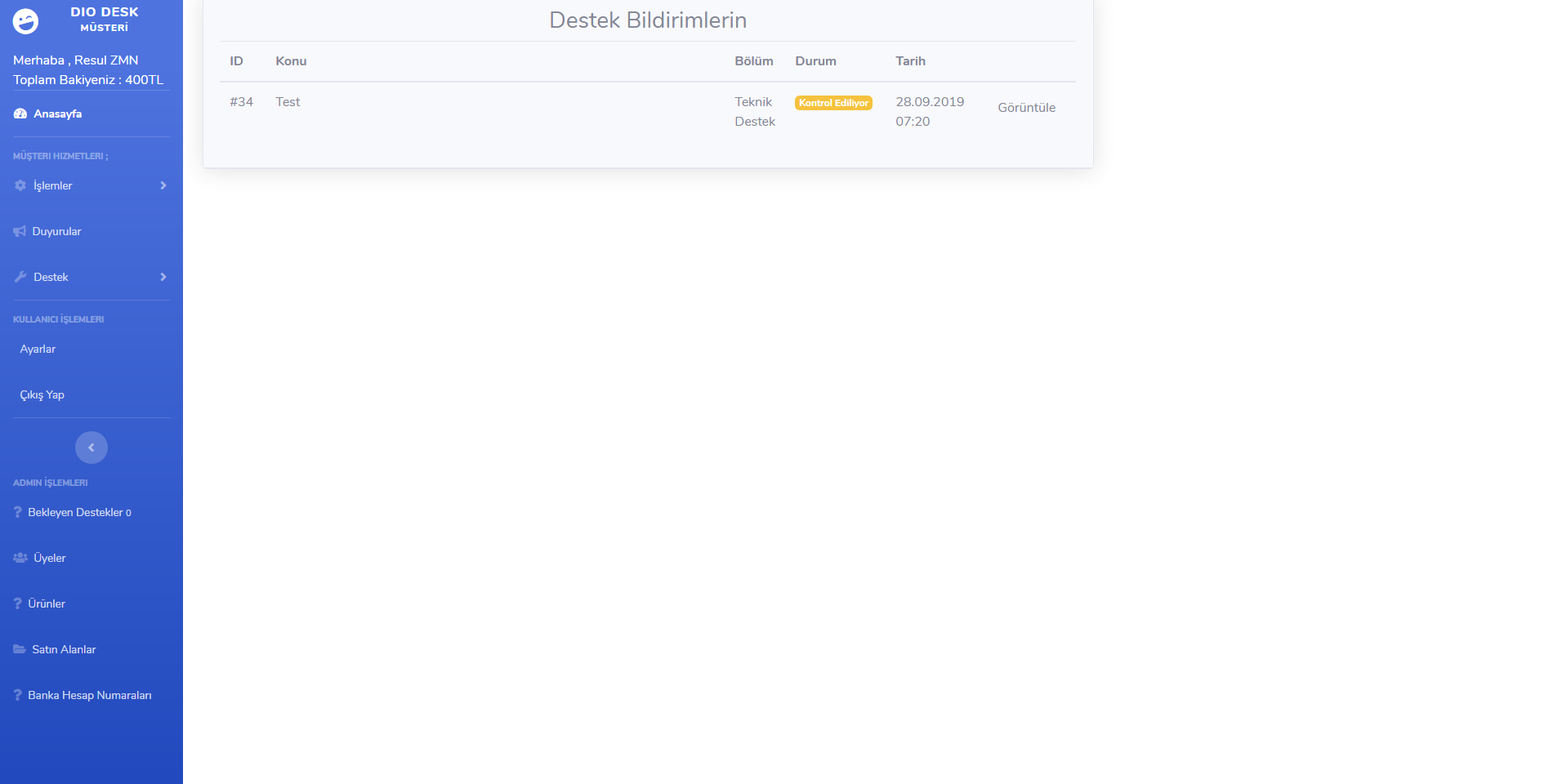Click the Ürünler question mark icon
1567x784 pixels.
(x=17, y=604)
